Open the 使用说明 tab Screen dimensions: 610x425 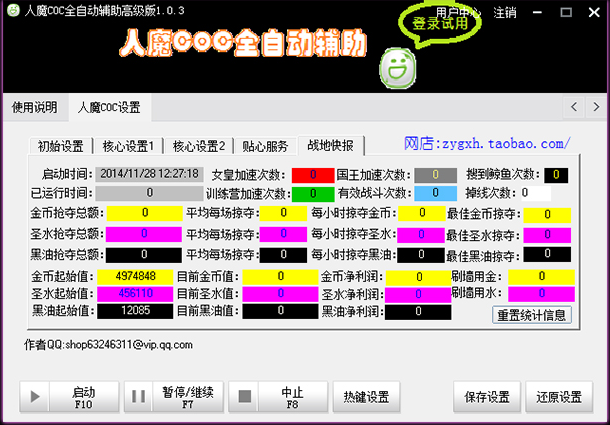click(35, 107)
